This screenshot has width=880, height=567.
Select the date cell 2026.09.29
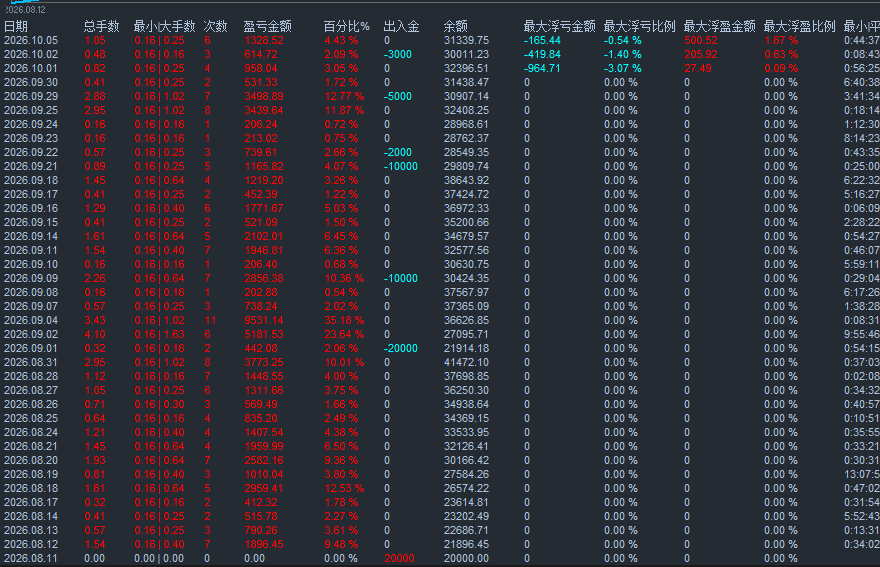pyautogui.click(x=31, y=96)
